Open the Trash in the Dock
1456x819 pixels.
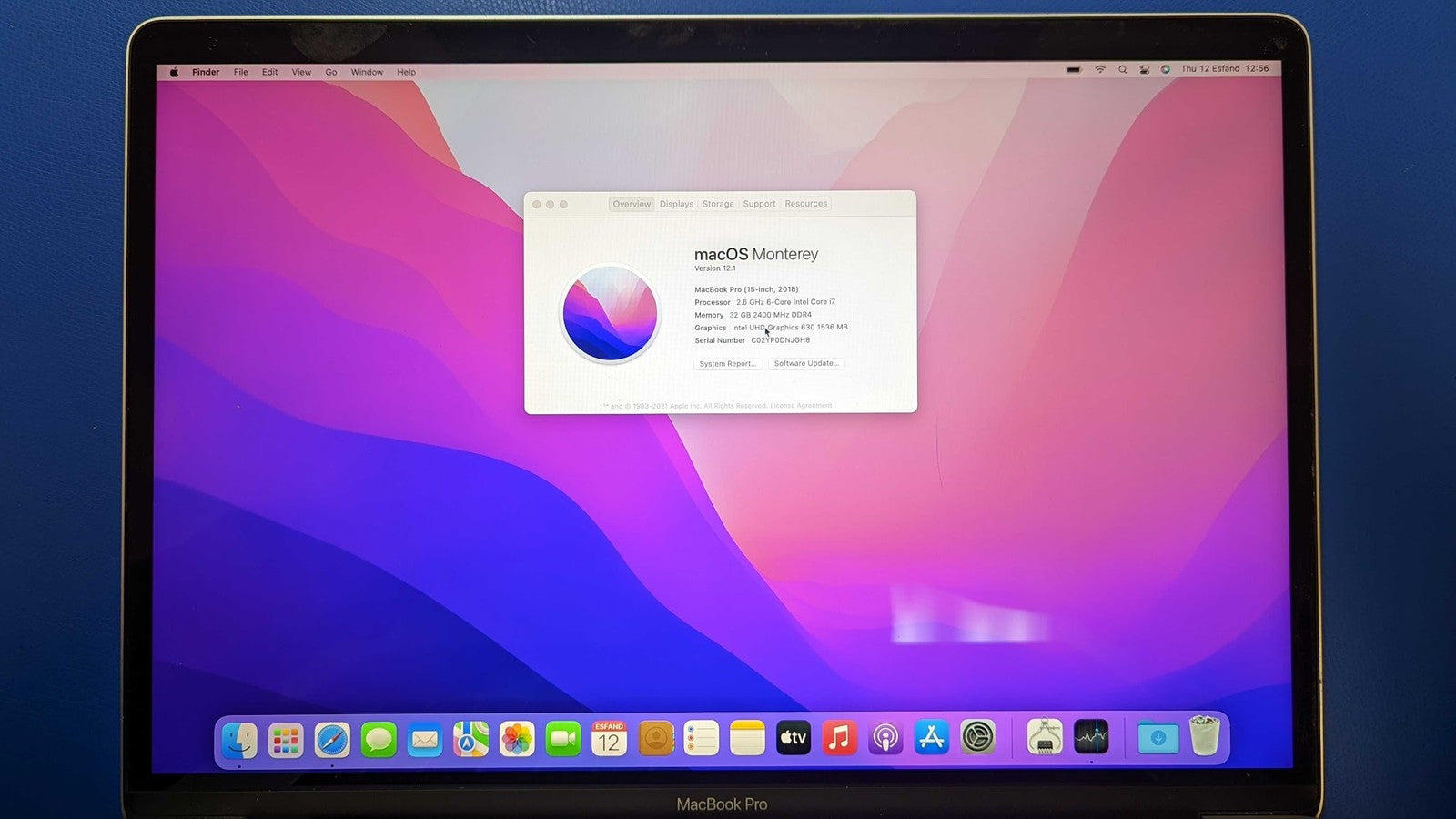1204,735
